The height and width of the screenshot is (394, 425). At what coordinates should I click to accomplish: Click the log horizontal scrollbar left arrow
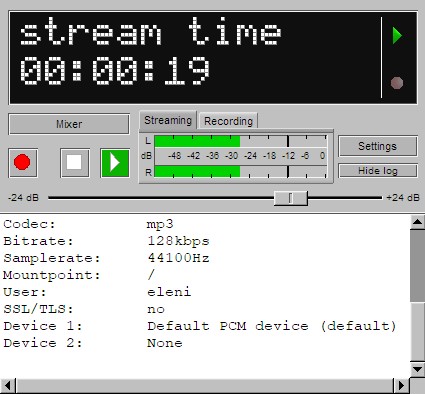[x=8, y=386]
